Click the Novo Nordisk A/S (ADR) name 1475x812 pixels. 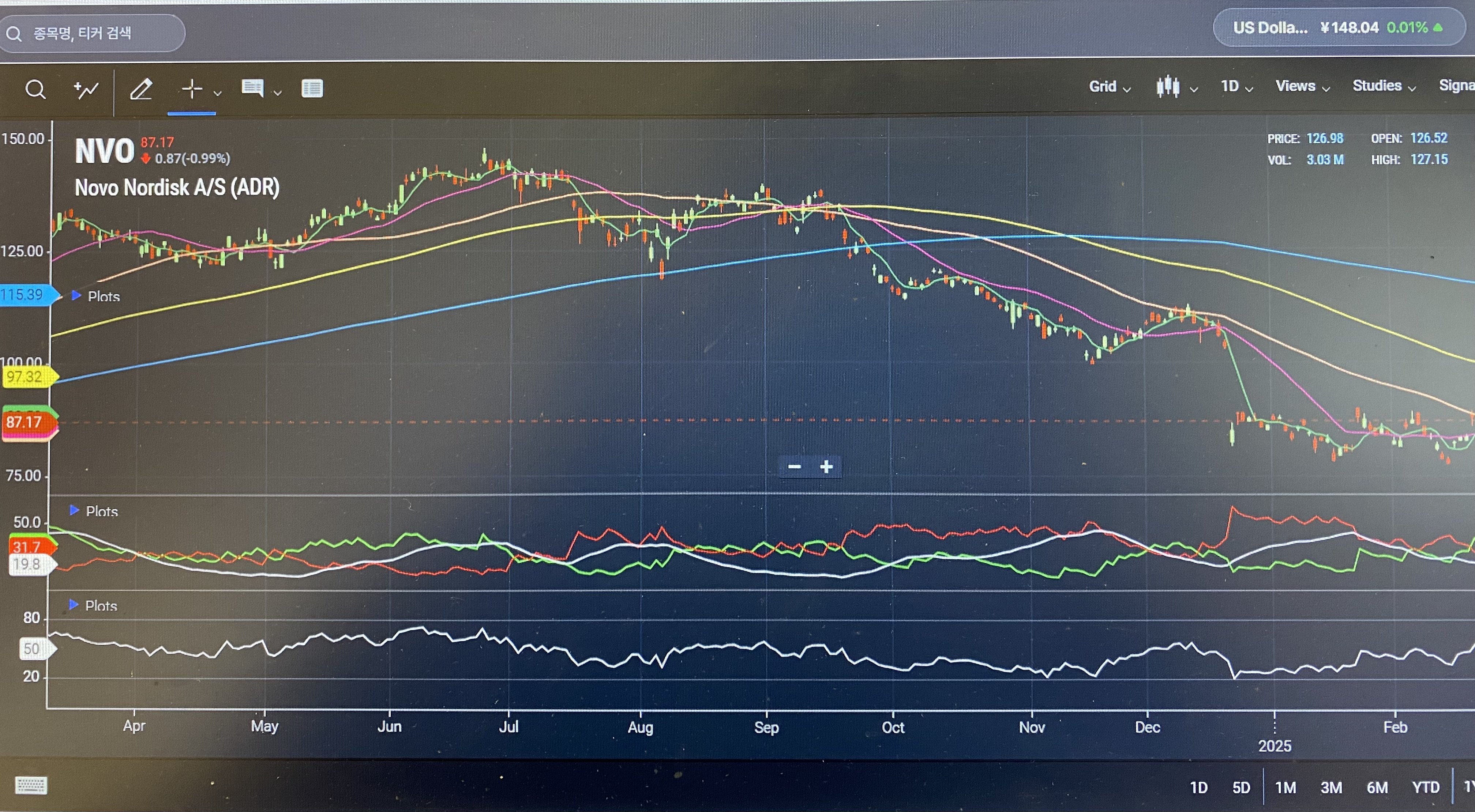(x=177, y=188)
